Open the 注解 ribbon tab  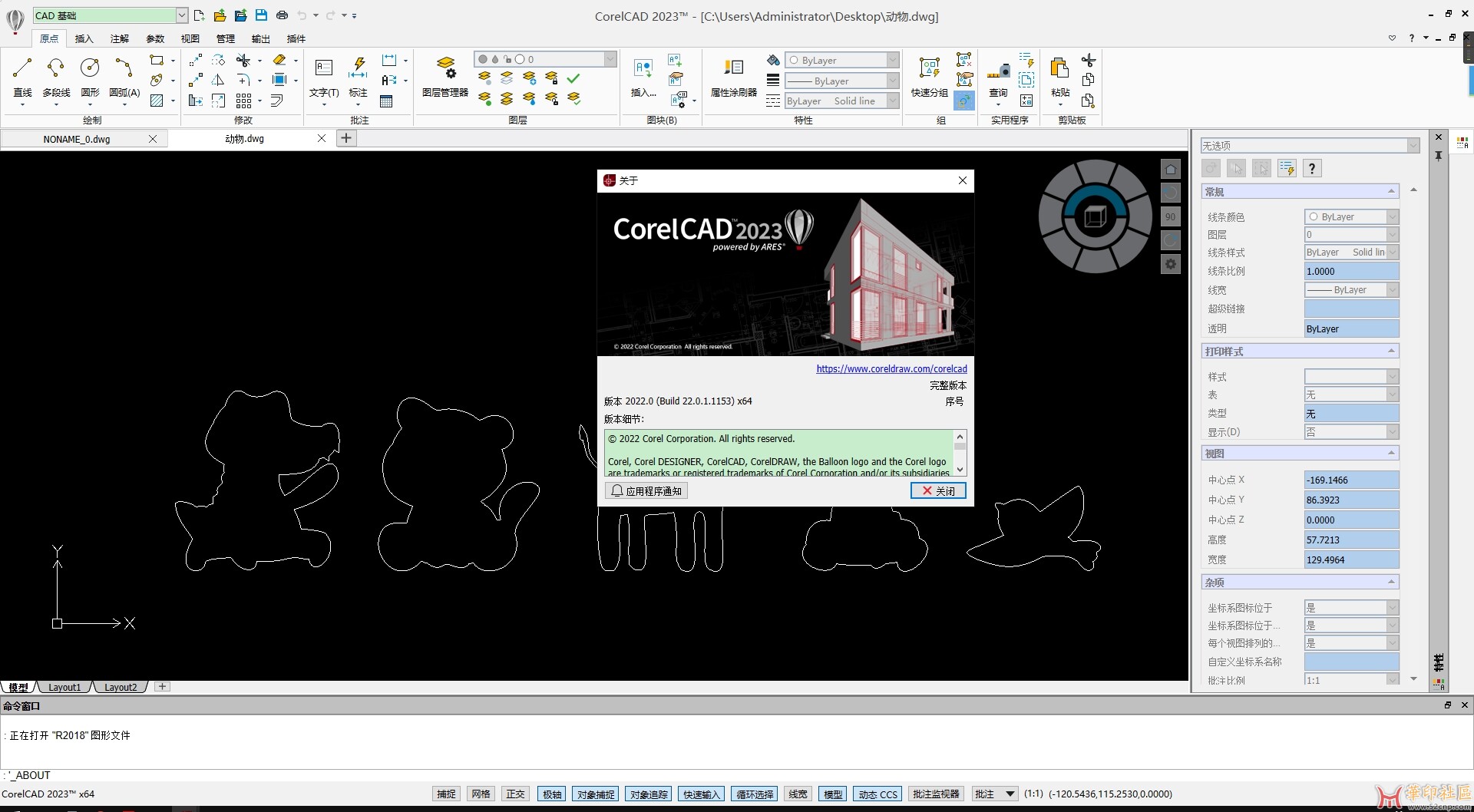[120, 38]
